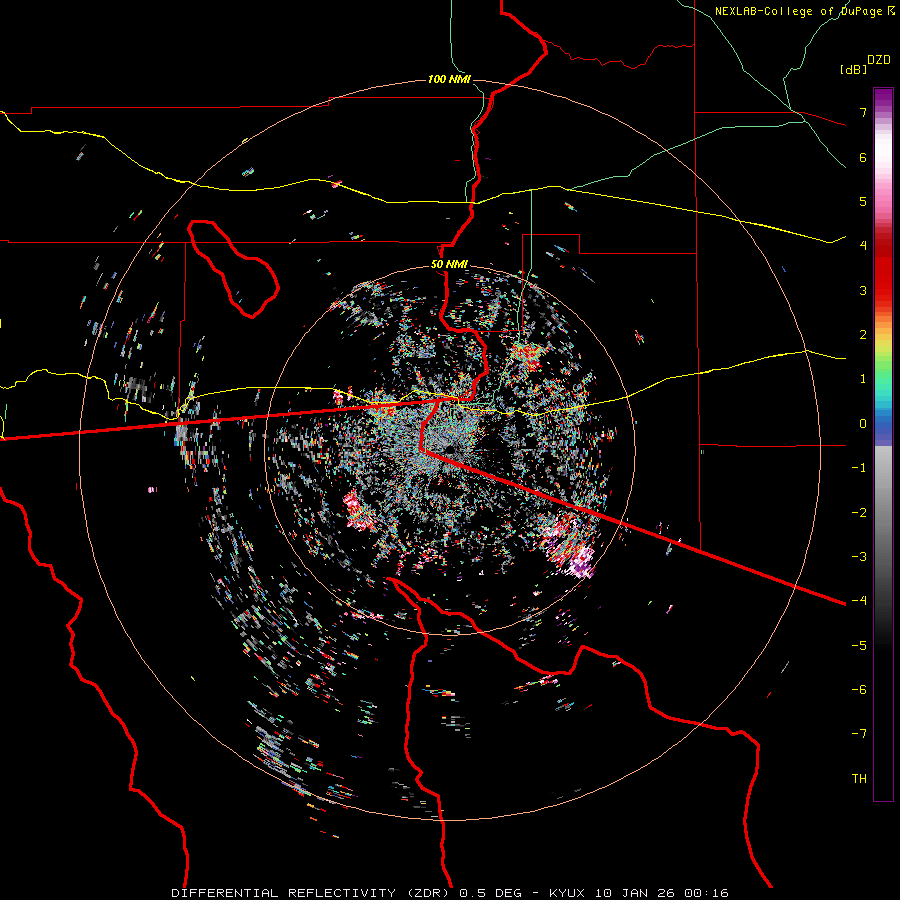Click the 4 value on color scale
Viewport: 900px width, 900px height.
pyautogui.click(x=863, y=246)
